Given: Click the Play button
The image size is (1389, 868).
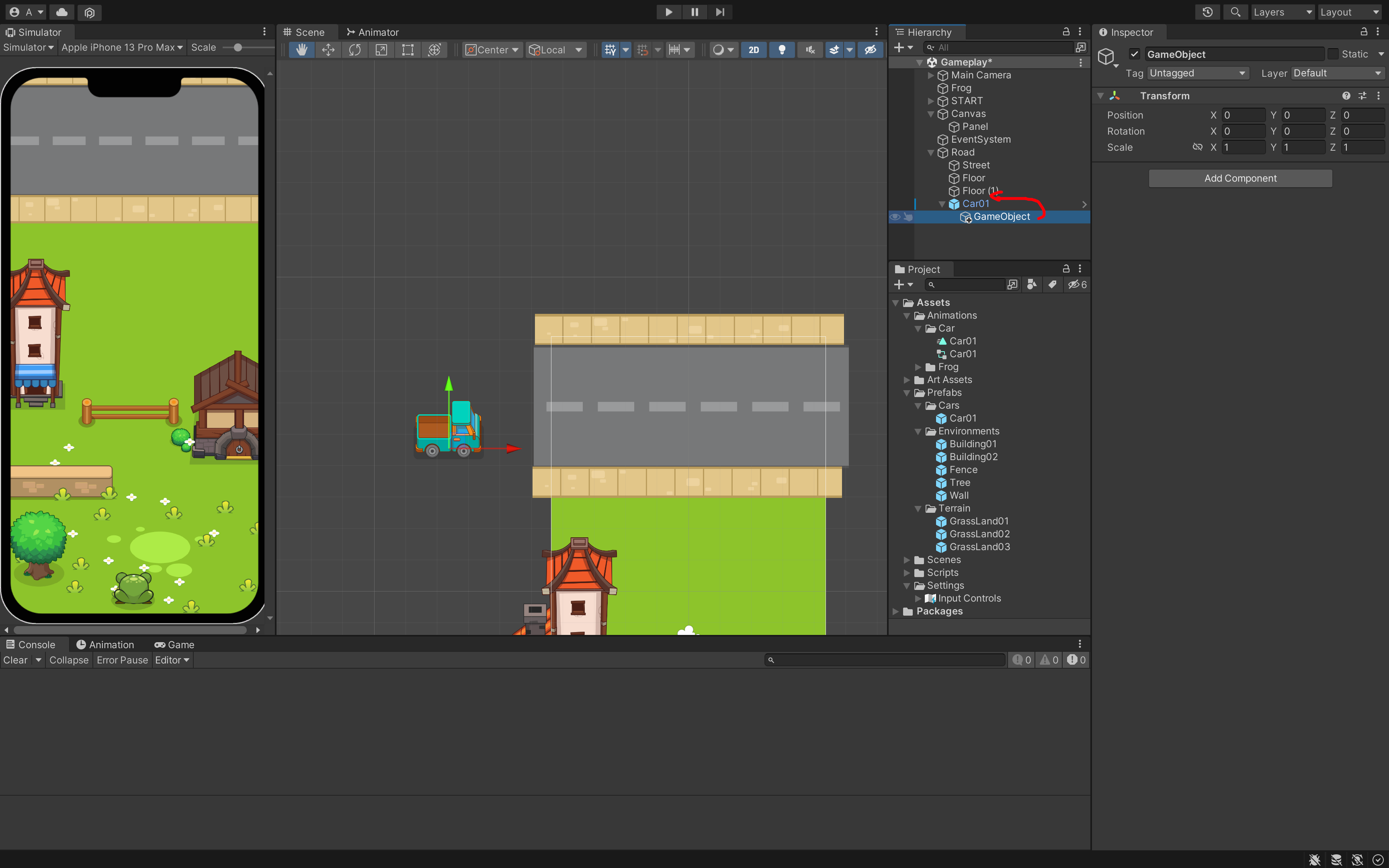Looking at the screenshot, I should tap(669, 12).
